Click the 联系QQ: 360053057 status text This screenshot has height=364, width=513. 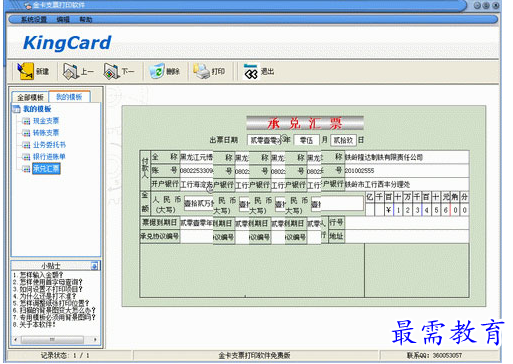(434, 355)
